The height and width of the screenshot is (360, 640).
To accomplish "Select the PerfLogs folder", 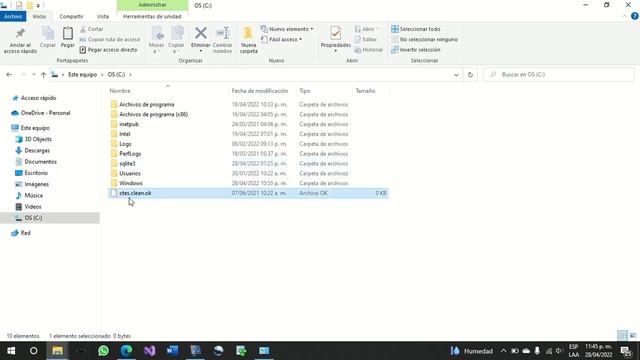I will pyautogui.click(x=130, y=153).
